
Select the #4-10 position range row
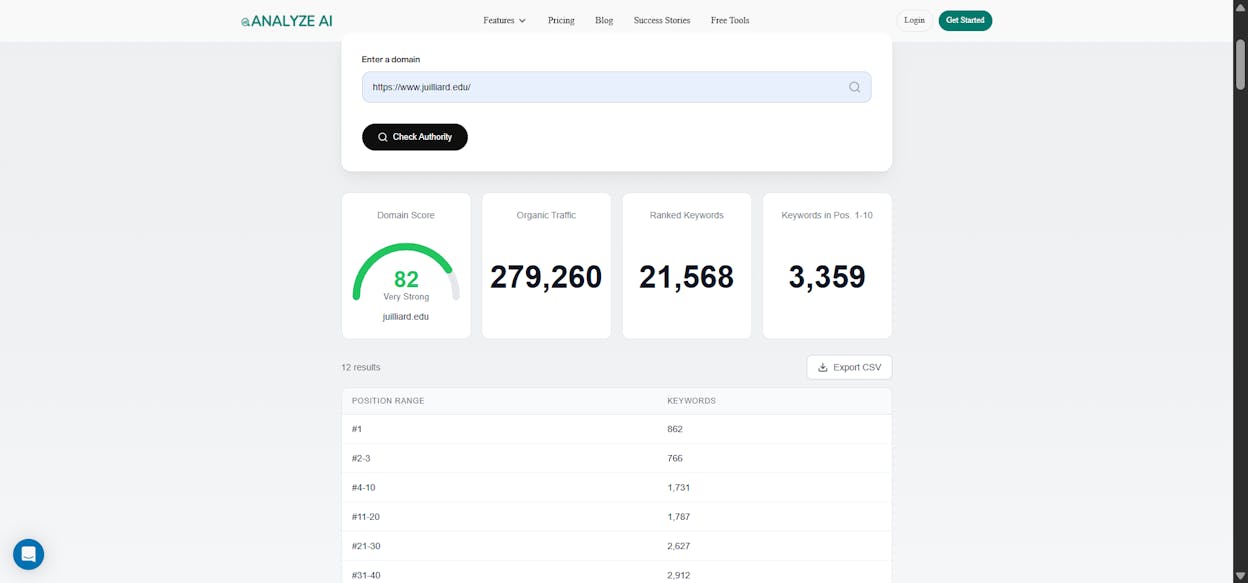pos(616,488)
